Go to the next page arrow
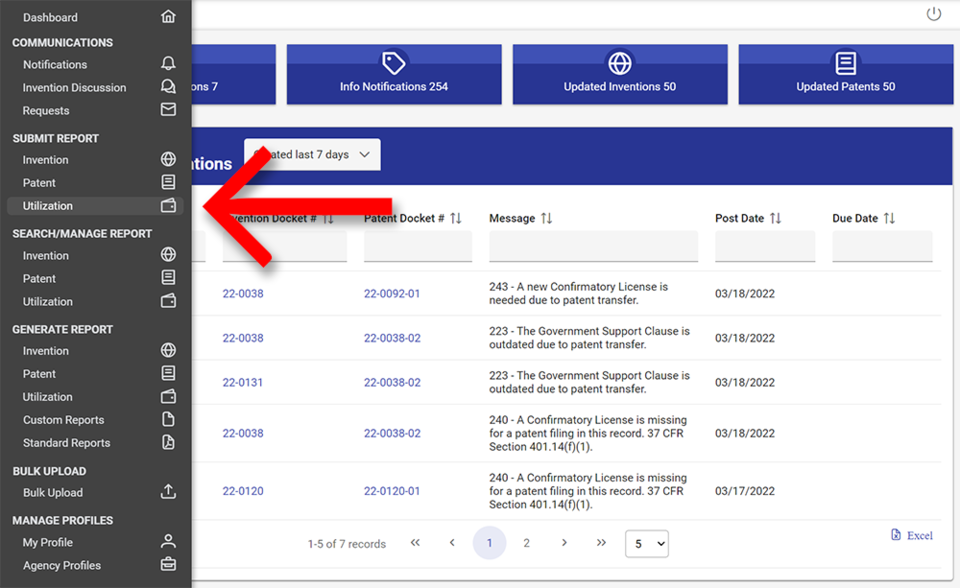This screenshot has height=588, width=960. (x=564, y=543)
